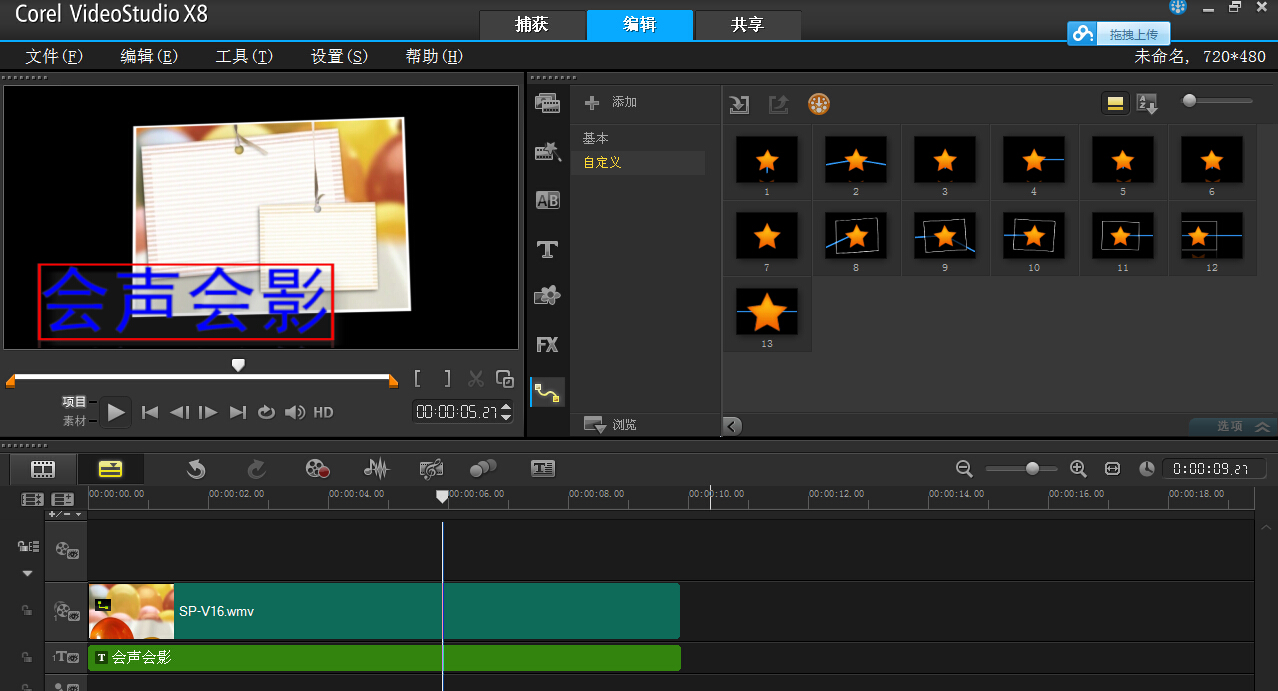Click the import path icon
This screenshot has height=691, width=1278.
(739, 104)
